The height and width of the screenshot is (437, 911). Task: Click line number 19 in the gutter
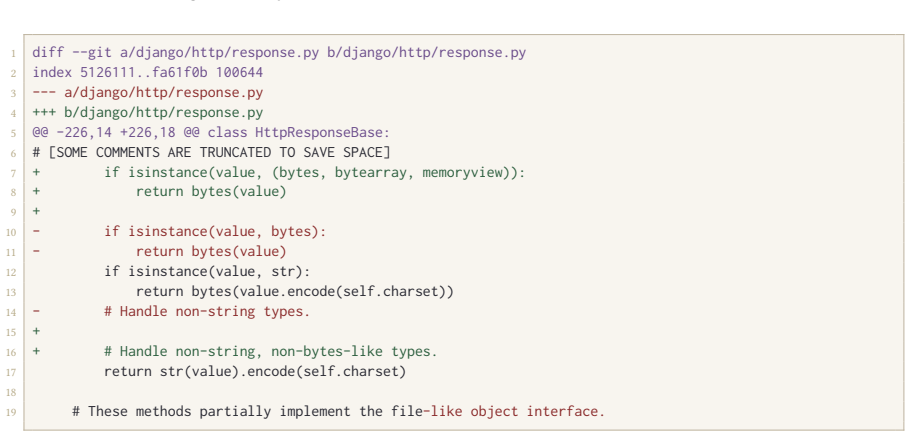(x=12, y=413)
